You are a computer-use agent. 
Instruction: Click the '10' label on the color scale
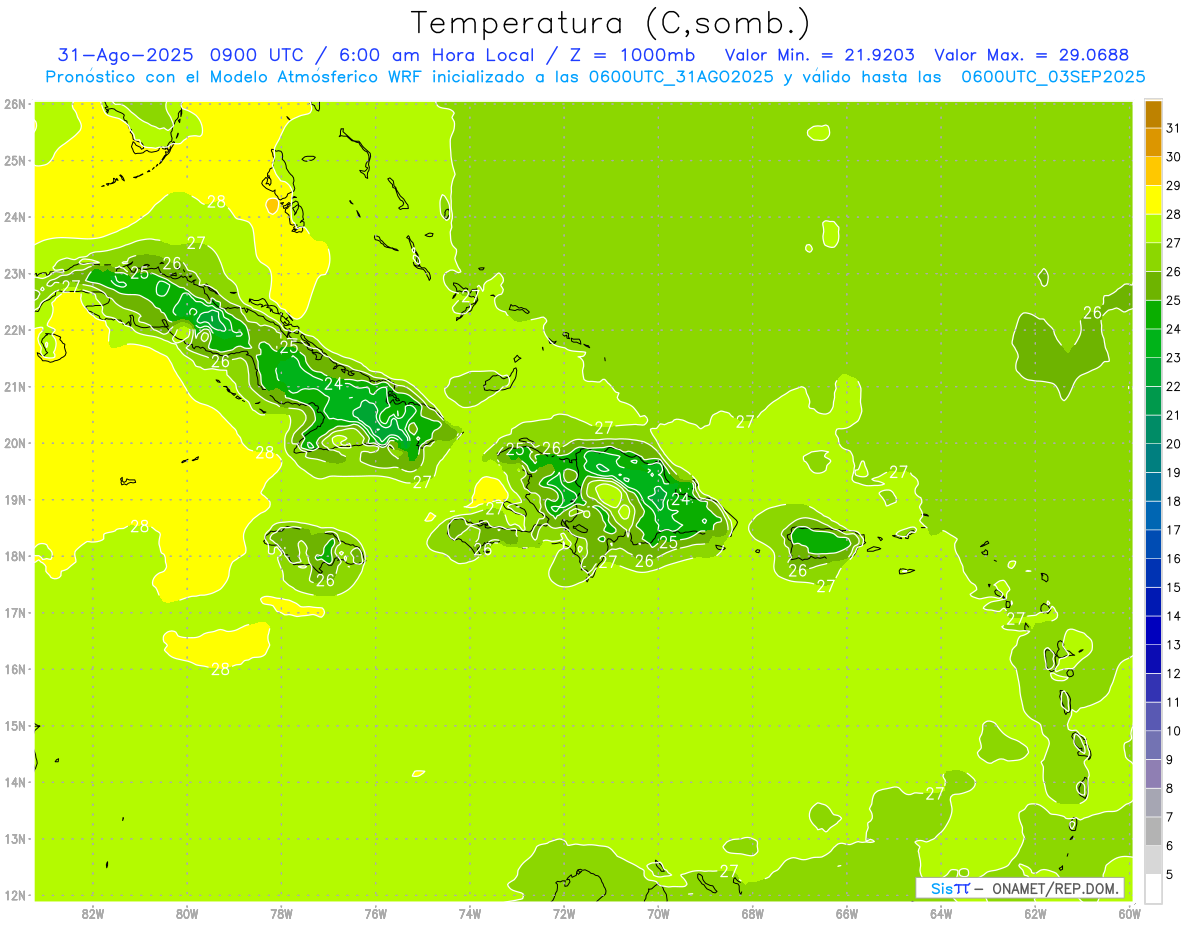(x=1173, y=730)
